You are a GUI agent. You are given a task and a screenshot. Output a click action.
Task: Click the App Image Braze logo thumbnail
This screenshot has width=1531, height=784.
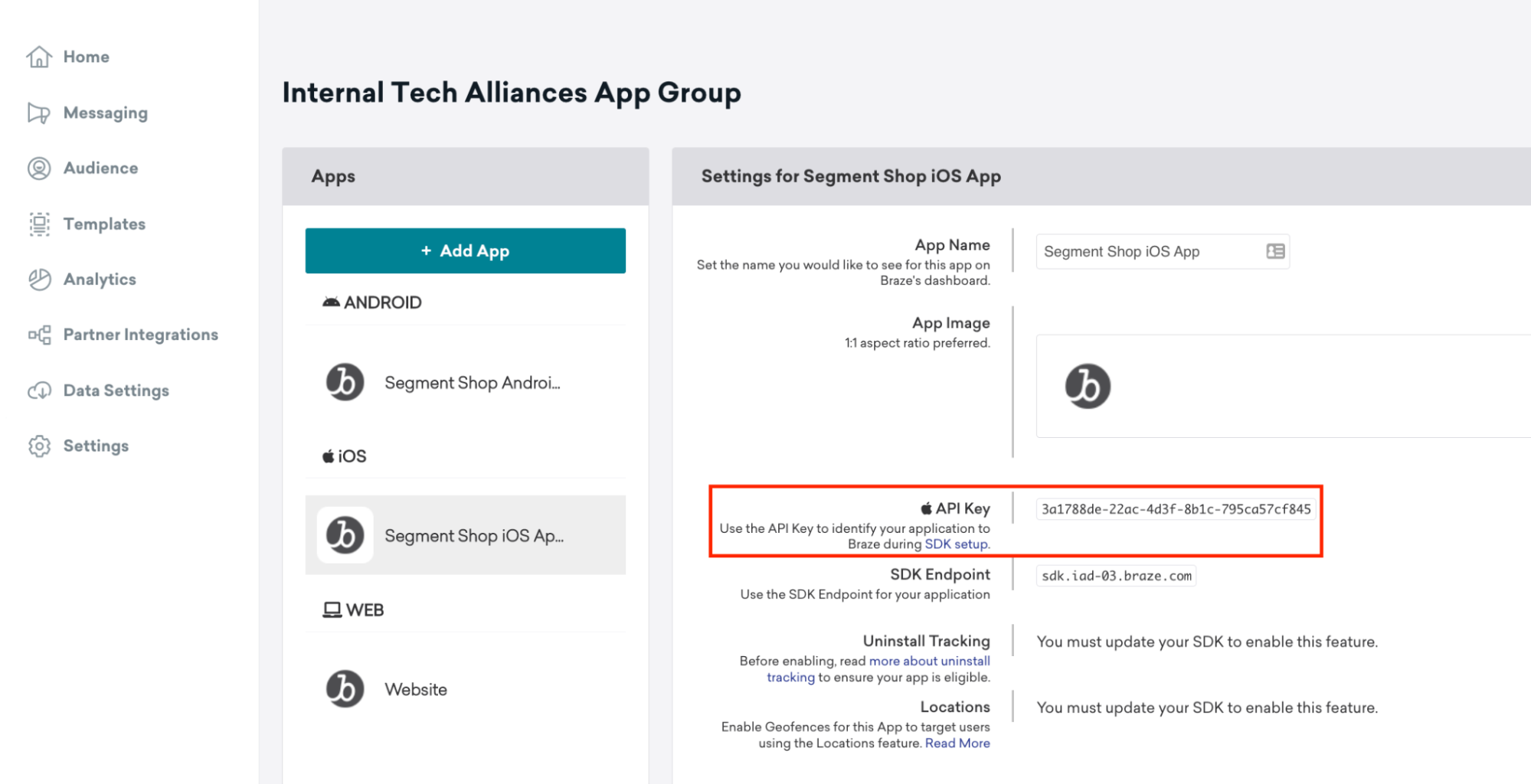(1087, 386)
